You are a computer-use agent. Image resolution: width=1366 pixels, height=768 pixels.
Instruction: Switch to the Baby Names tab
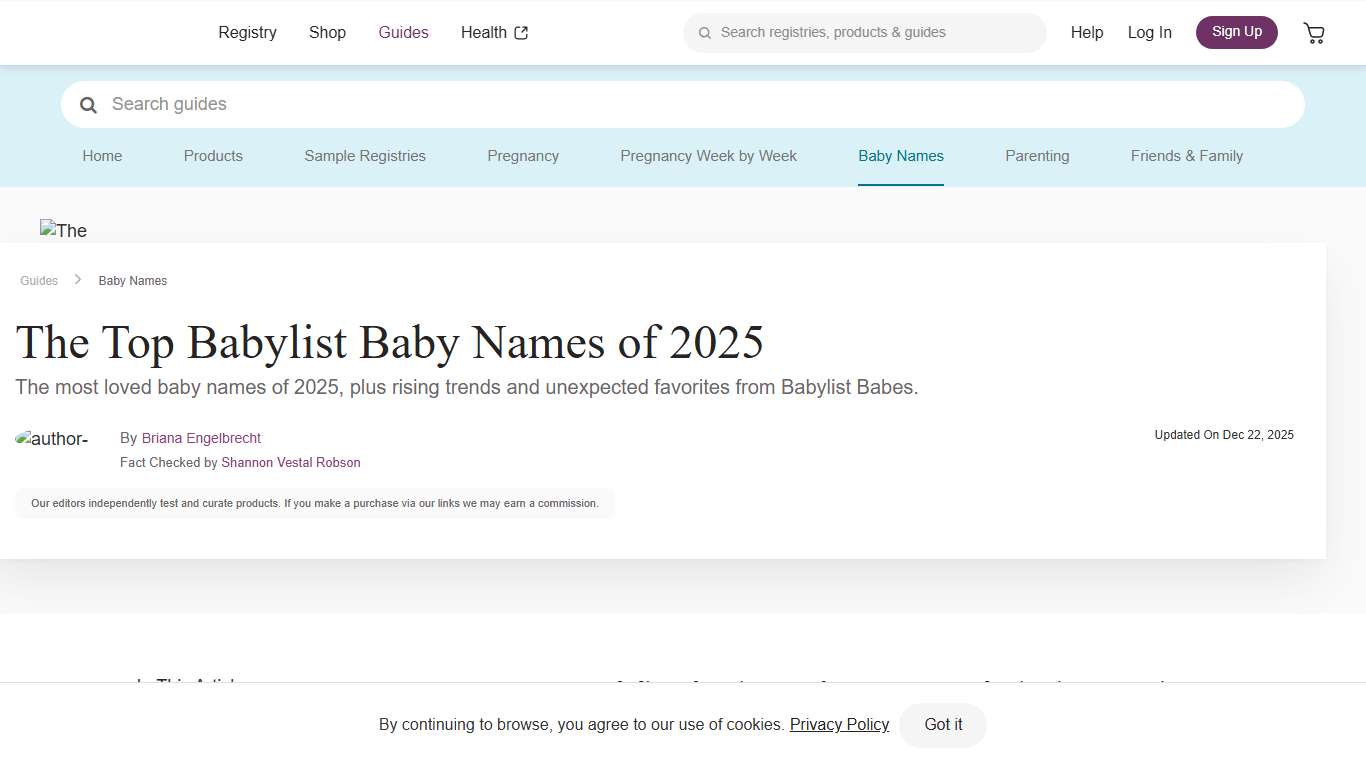900,156
